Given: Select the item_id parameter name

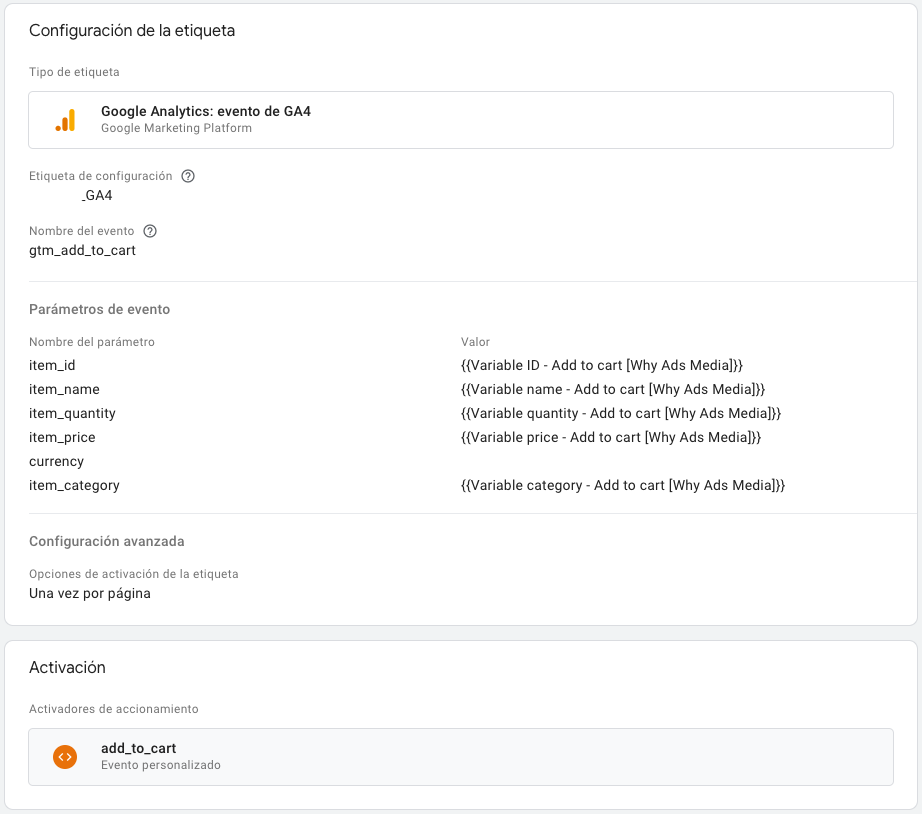Looking at the screenshot, I should tap(52, 365).
